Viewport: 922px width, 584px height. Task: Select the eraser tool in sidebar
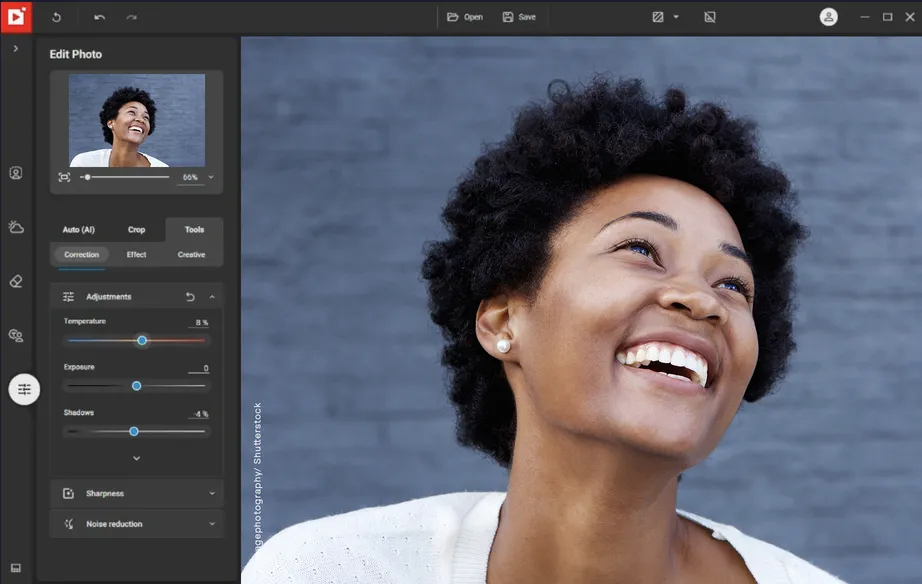pos(16,281)
